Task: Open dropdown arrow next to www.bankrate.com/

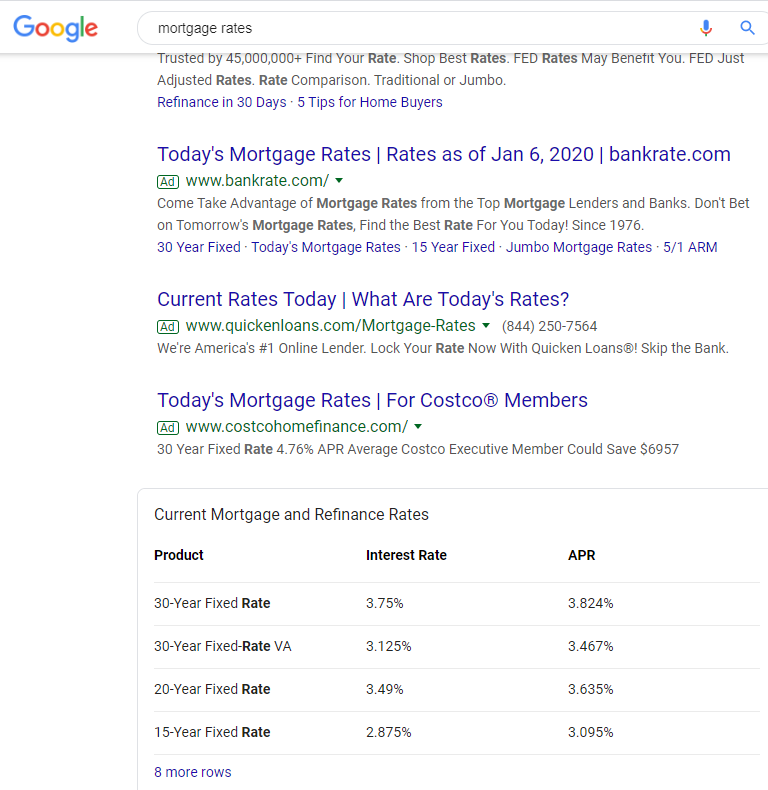Action: tap(339, 180)
